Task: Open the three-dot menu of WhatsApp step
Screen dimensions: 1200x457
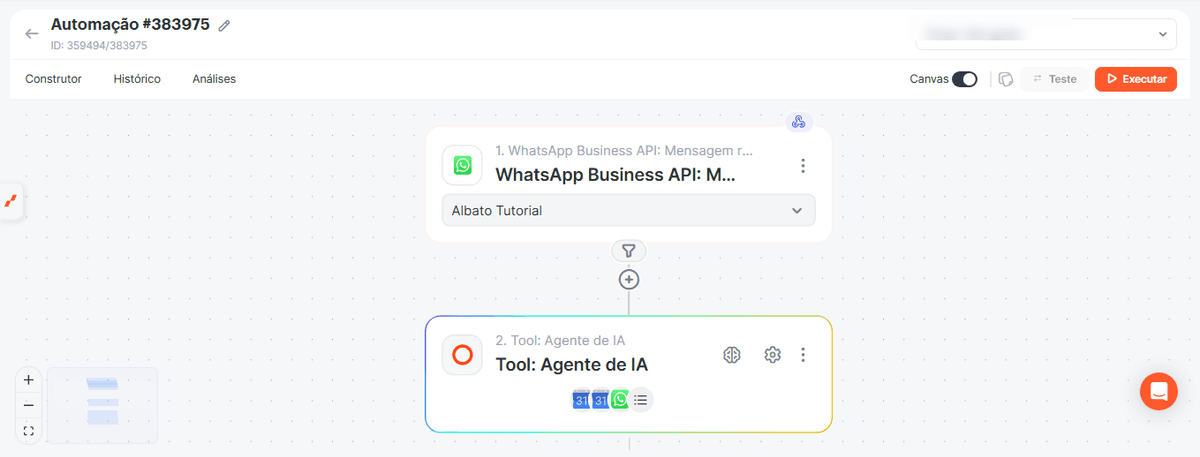Action: pyautogui.click(x=803, y=165)
